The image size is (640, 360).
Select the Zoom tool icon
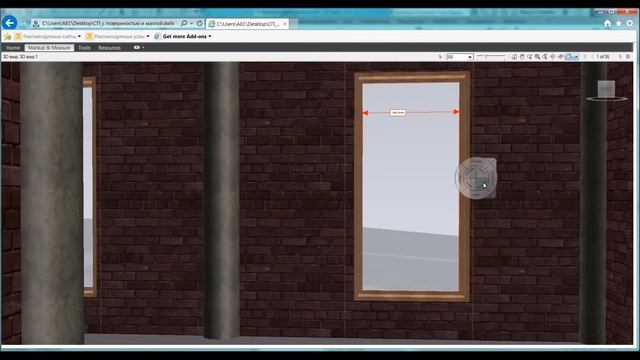coord(529,57)
